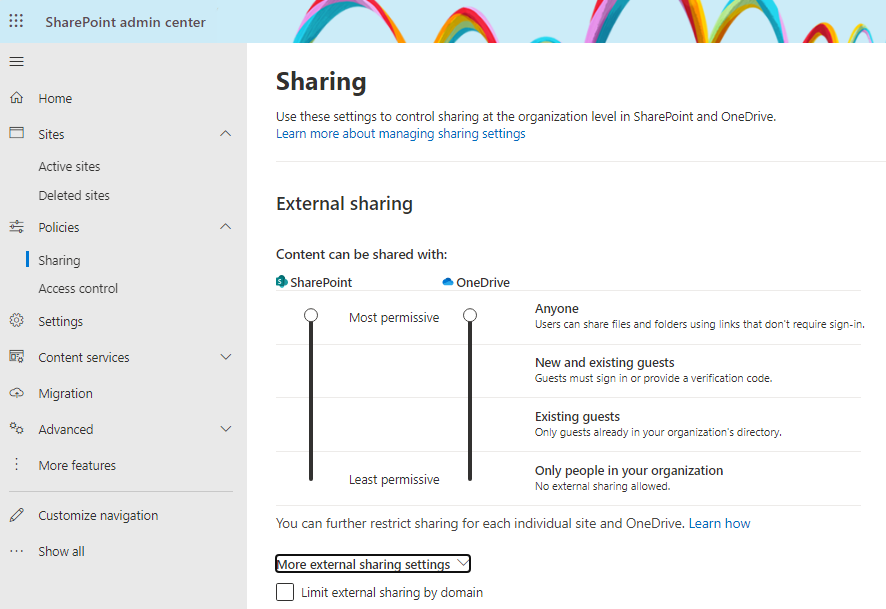Click 'New and existing guests' label
This screenshot has height=609, width=886.
tap(605, 363)
